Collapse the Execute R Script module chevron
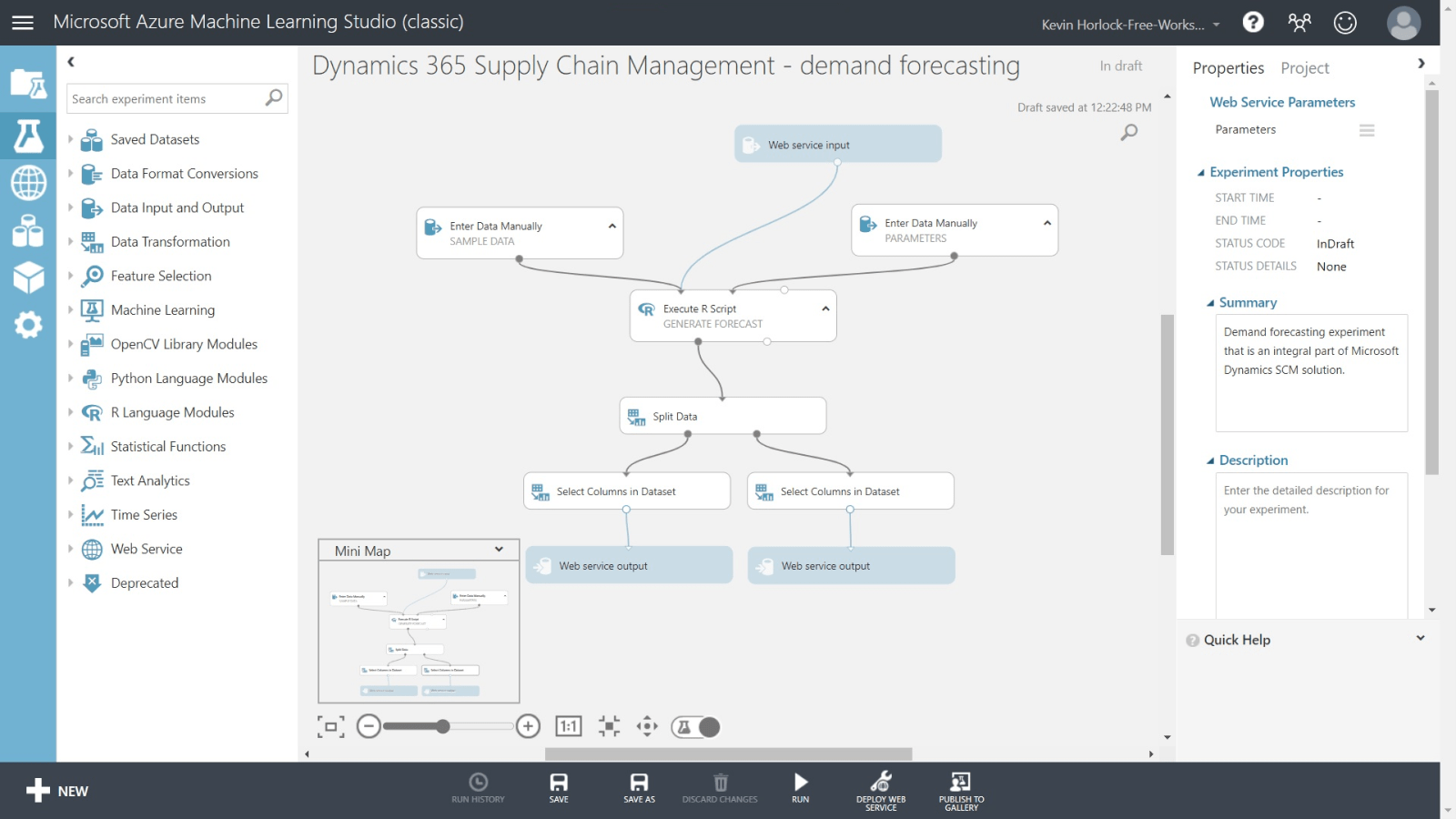Viewport: 1456px width, 819px height. [x=825, y=308]
